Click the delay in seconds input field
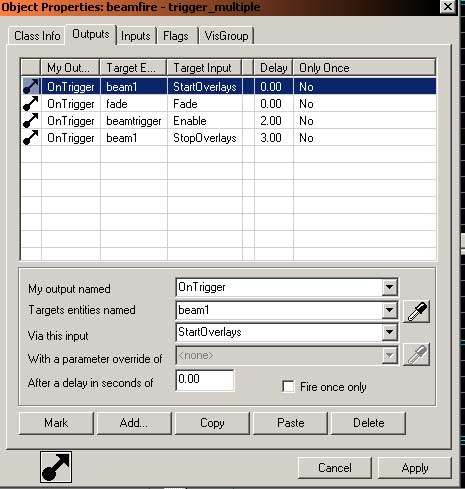This screenshot has width=465, height=489. [x=205, y=380]
